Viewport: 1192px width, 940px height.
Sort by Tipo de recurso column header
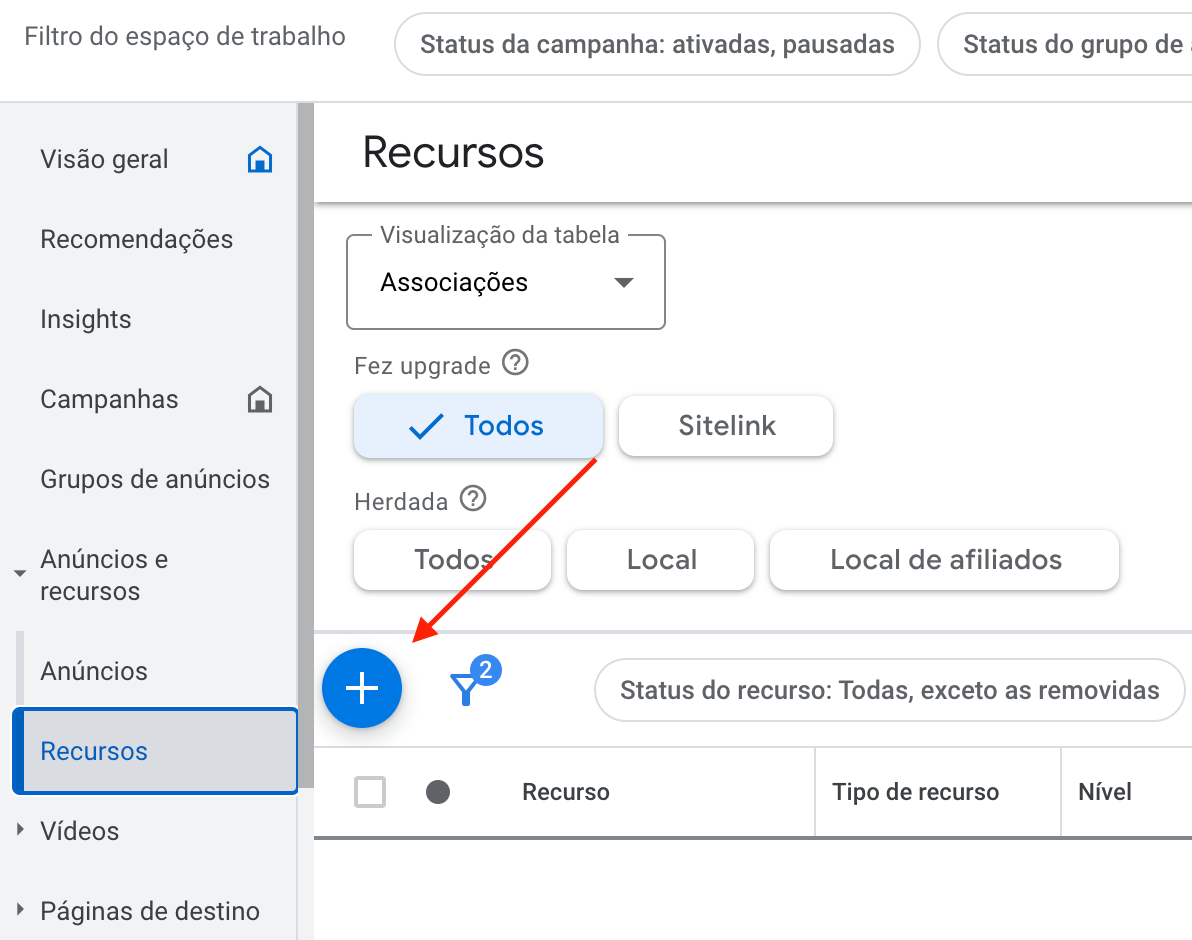(915, 792)
